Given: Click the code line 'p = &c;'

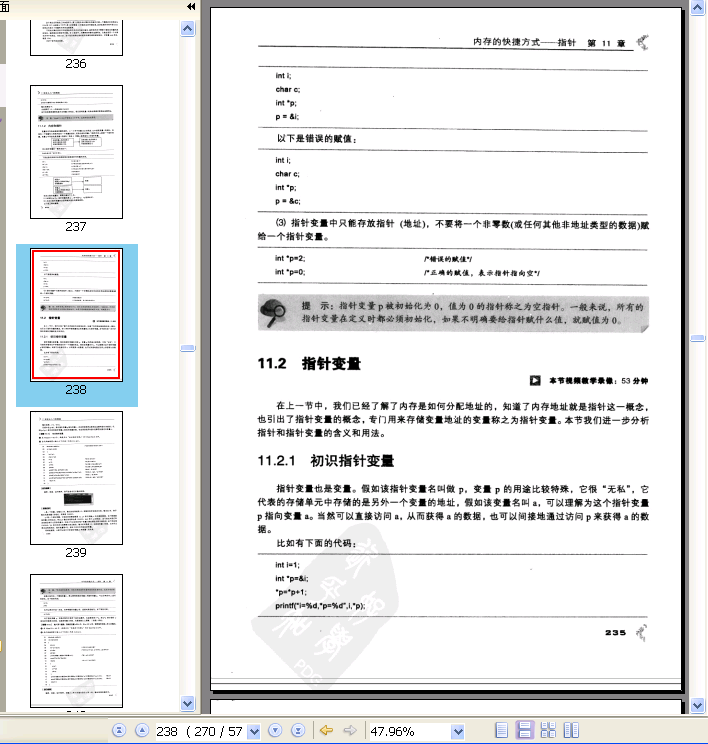Looking at the screenshot, I should (288, 201).
